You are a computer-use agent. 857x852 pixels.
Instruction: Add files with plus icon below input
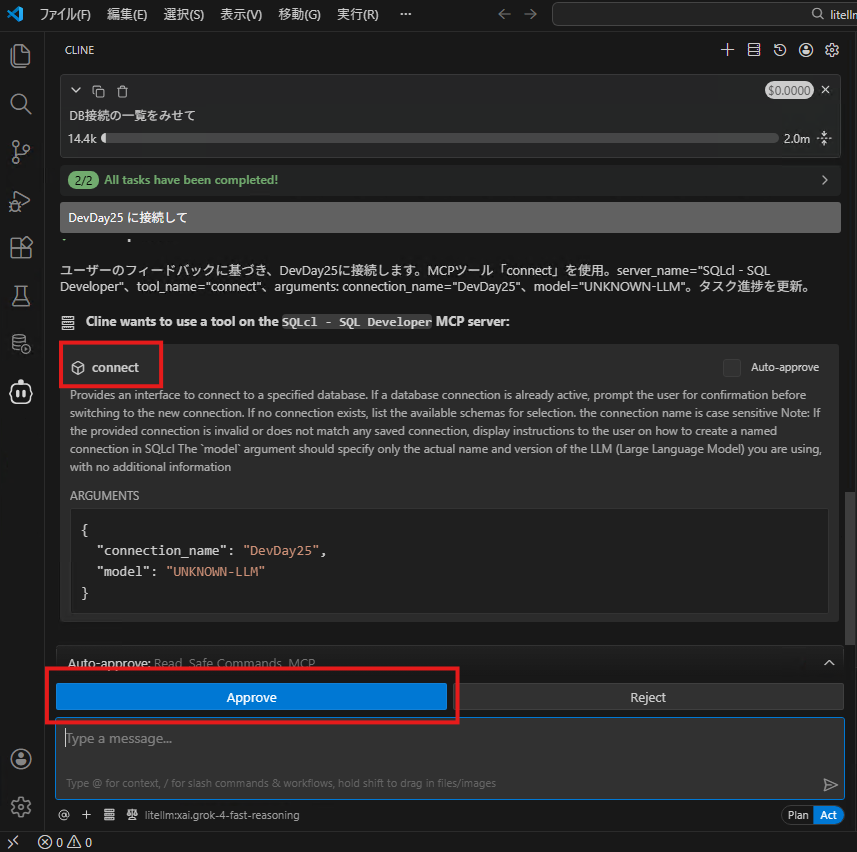point(86,815)
